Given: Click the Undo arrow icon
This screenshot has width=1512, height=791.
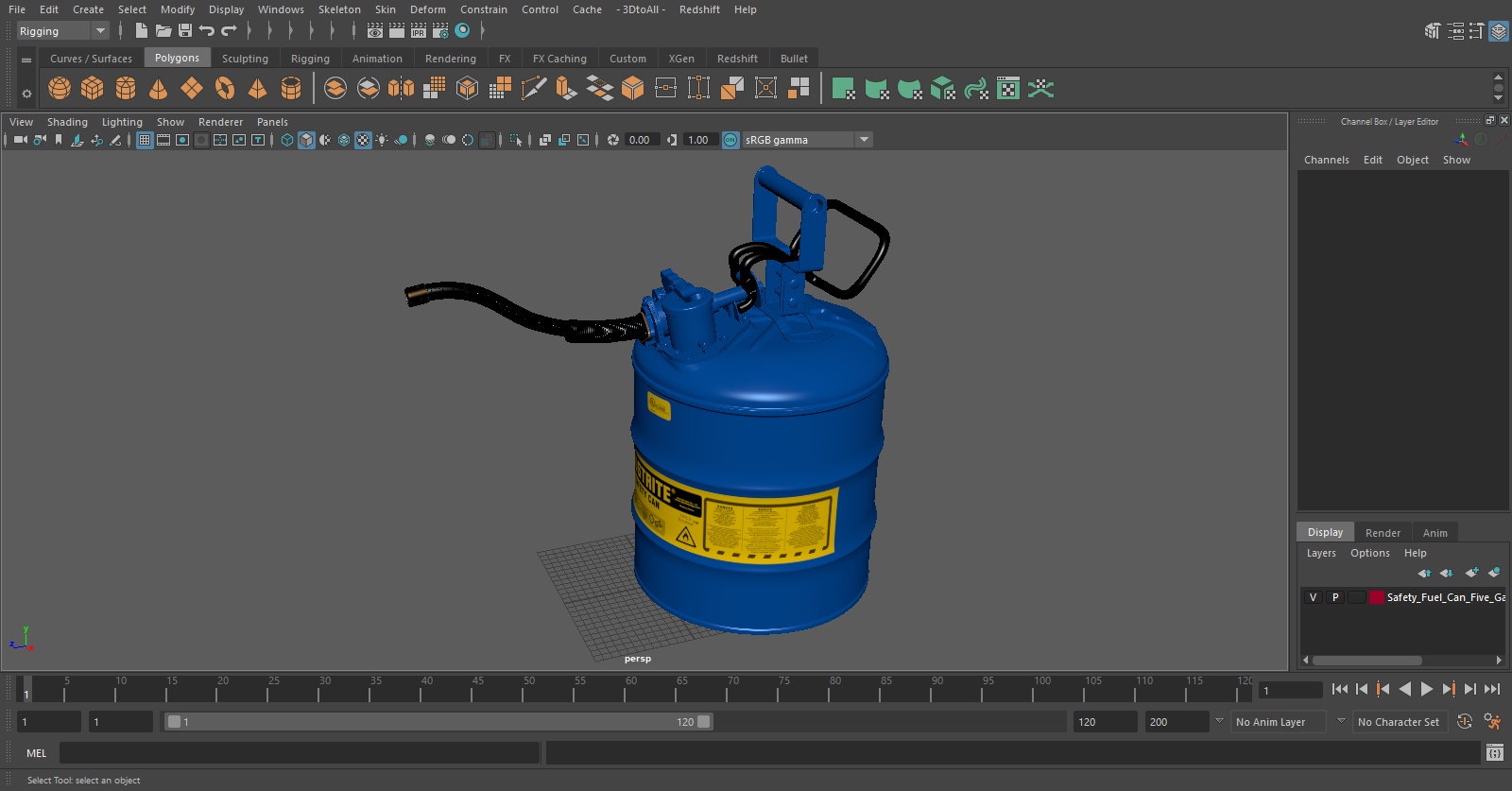Looking at the screenshot, I should (207, 30).
